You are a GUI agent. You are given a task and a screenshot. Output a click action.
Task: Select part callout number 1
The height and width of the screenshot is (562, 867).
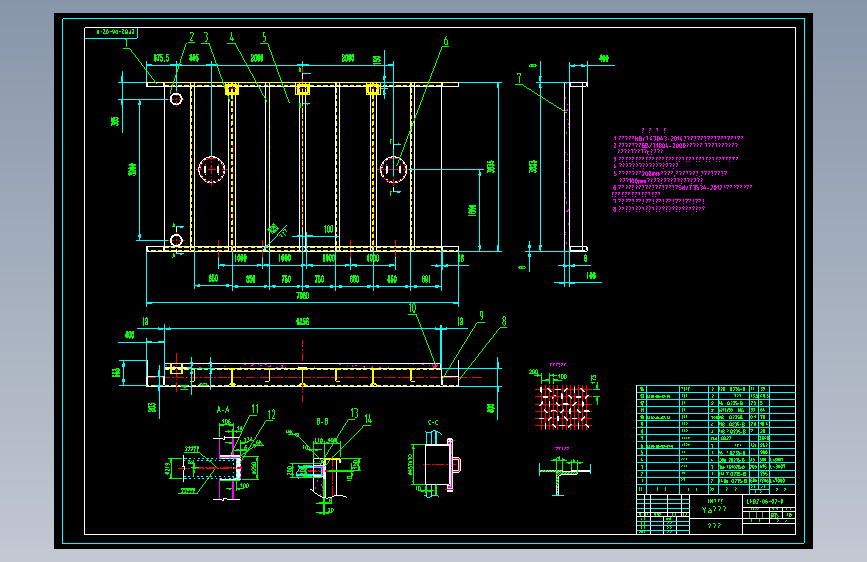[127, 43]
